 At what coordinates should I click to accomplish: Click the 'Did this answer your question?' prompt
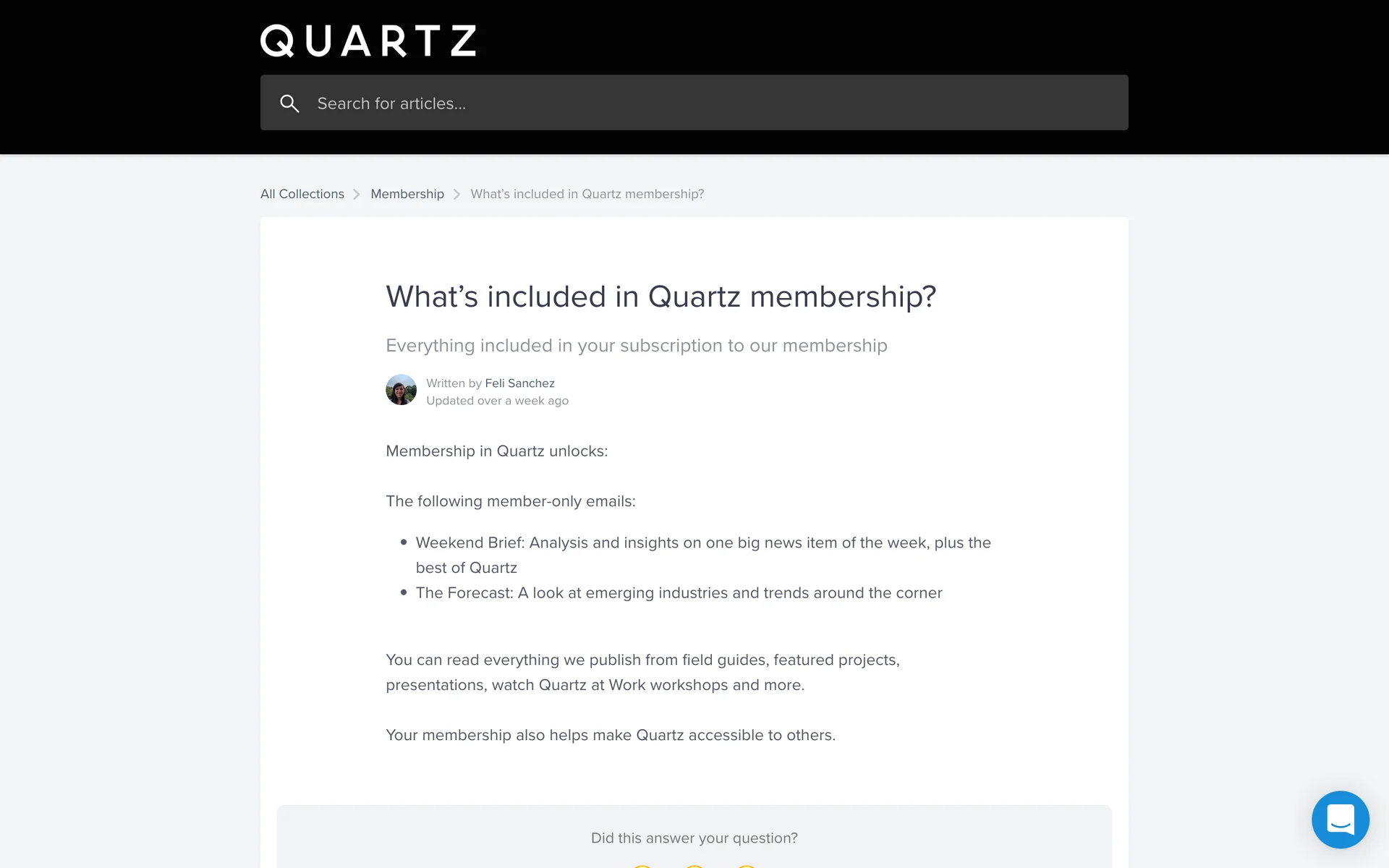[x=694, y=838]
